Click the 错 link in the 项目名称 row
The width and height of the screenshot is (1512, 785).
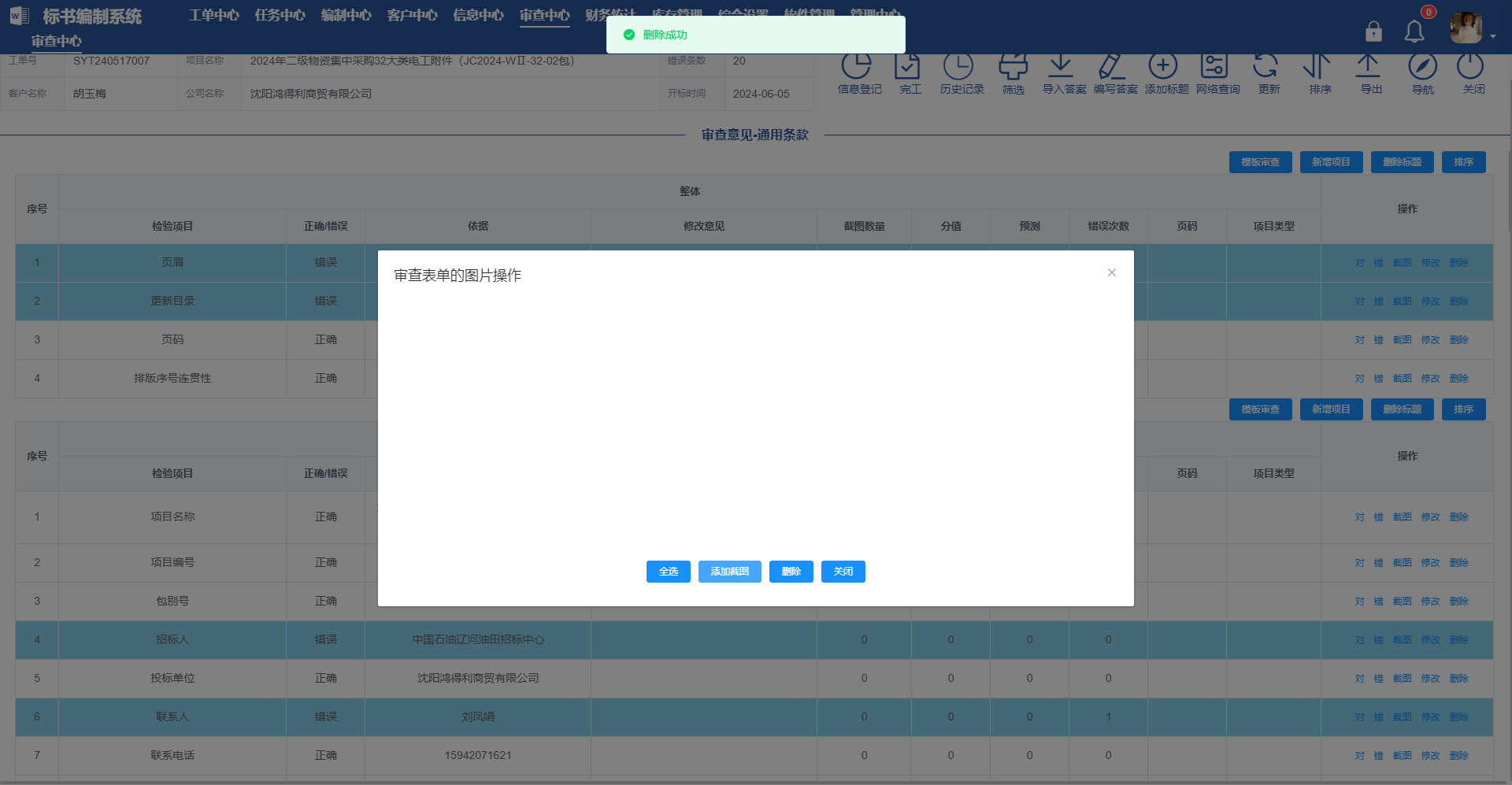(1379, 517)
